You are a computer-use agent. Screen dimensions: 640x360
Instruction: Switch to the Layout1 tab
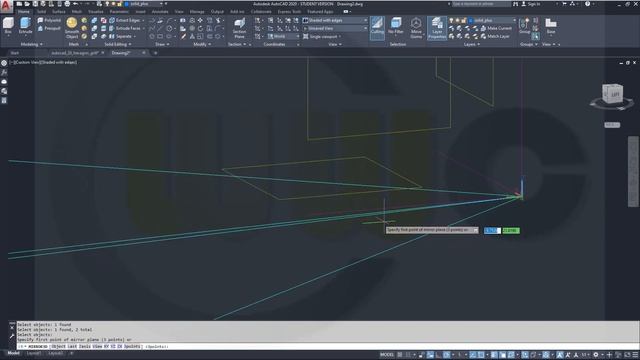pos(33,353)
